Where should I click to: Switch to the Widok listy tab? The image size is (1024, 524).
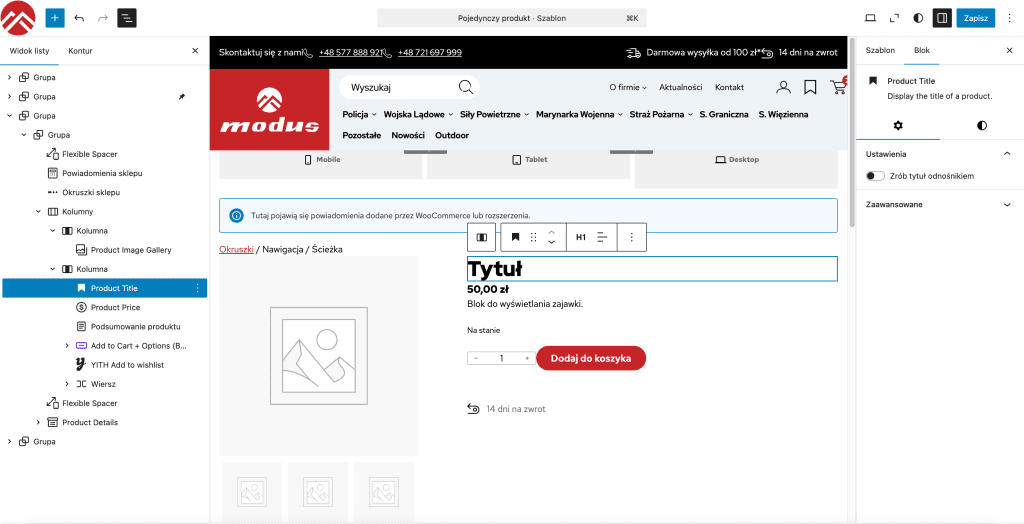(29, 50)
